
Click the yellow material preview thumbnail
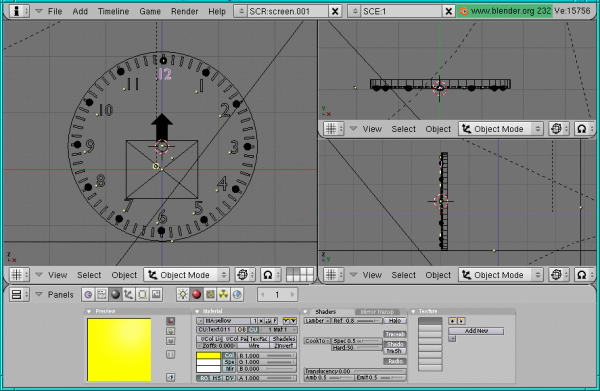pos(119,350)
